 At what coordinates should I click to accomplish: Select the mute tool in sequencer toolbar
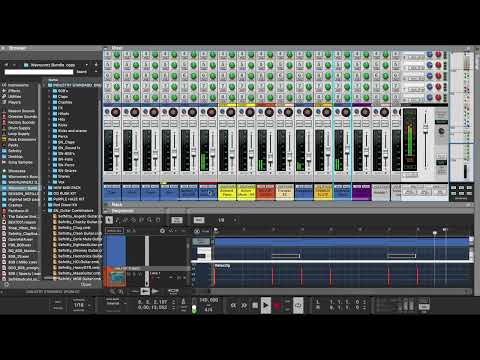coord(142,220)
